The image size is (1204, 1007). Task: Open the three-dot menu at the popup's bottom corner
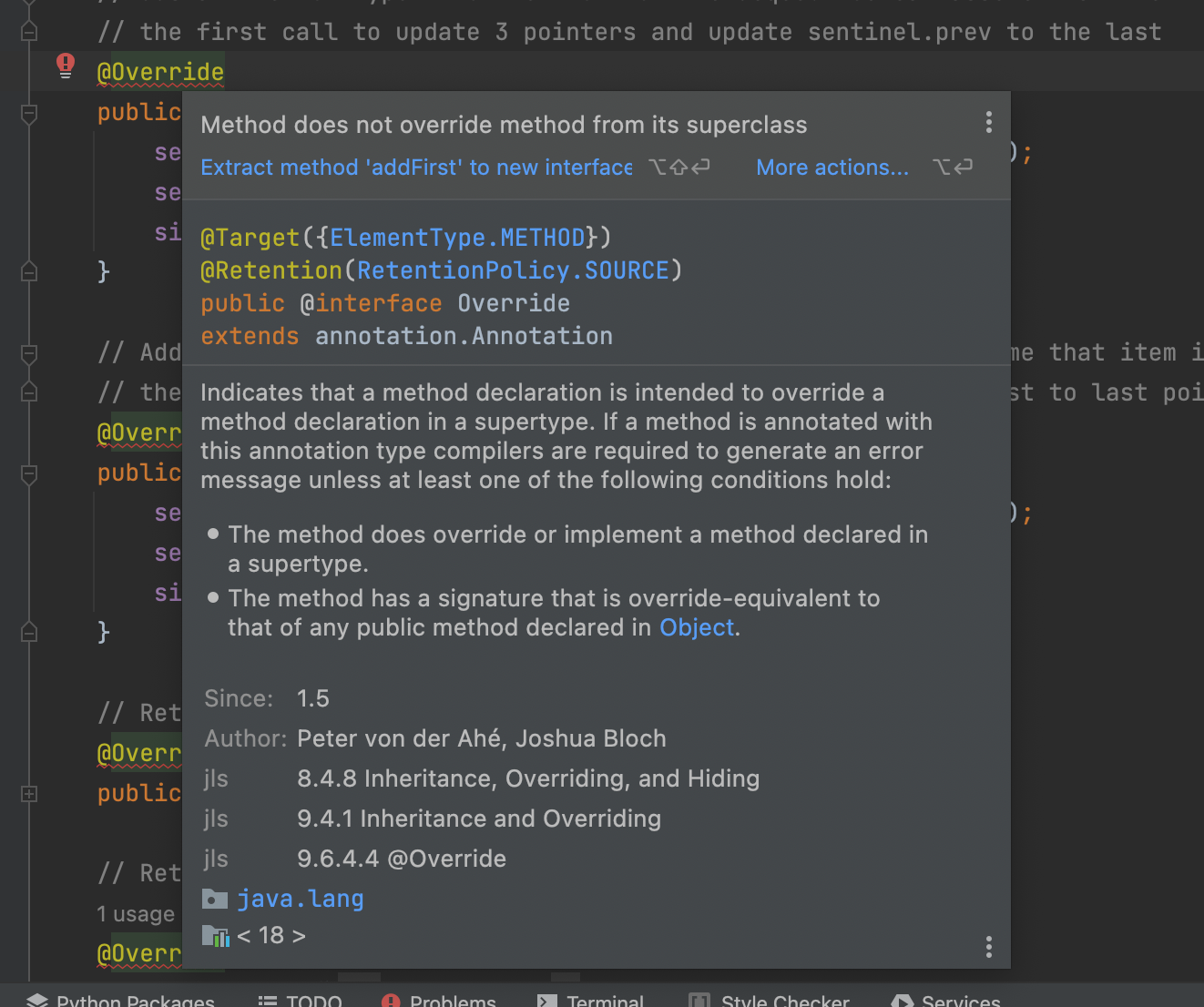989,947
